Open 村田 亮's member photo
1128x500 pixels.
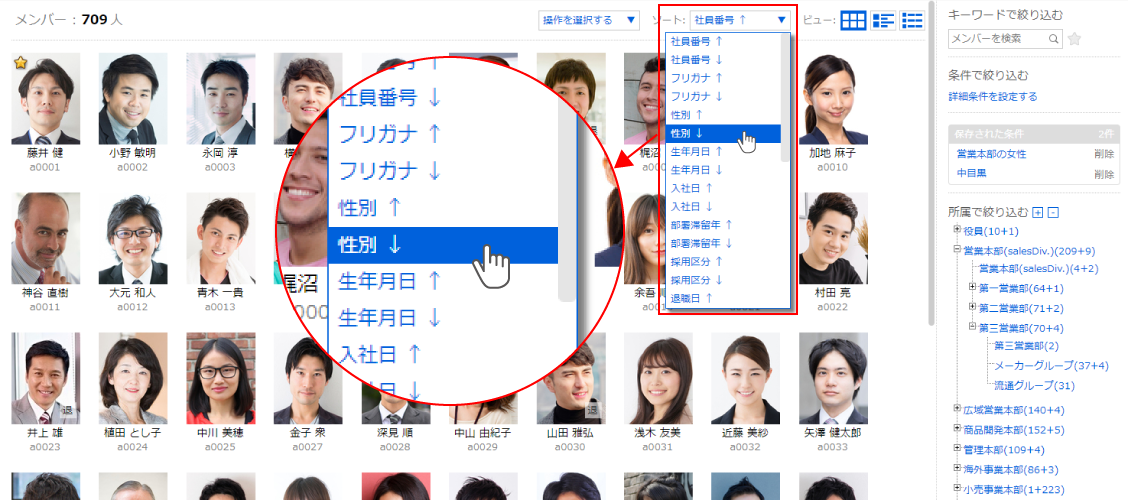[x=834, y=238]
